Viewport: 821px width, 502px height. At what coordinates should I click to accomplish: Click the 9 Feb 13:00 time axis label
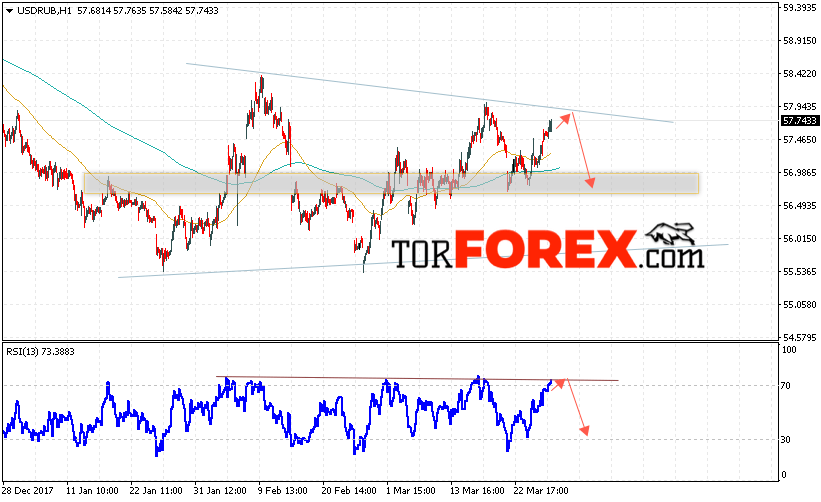coord(282,491)
